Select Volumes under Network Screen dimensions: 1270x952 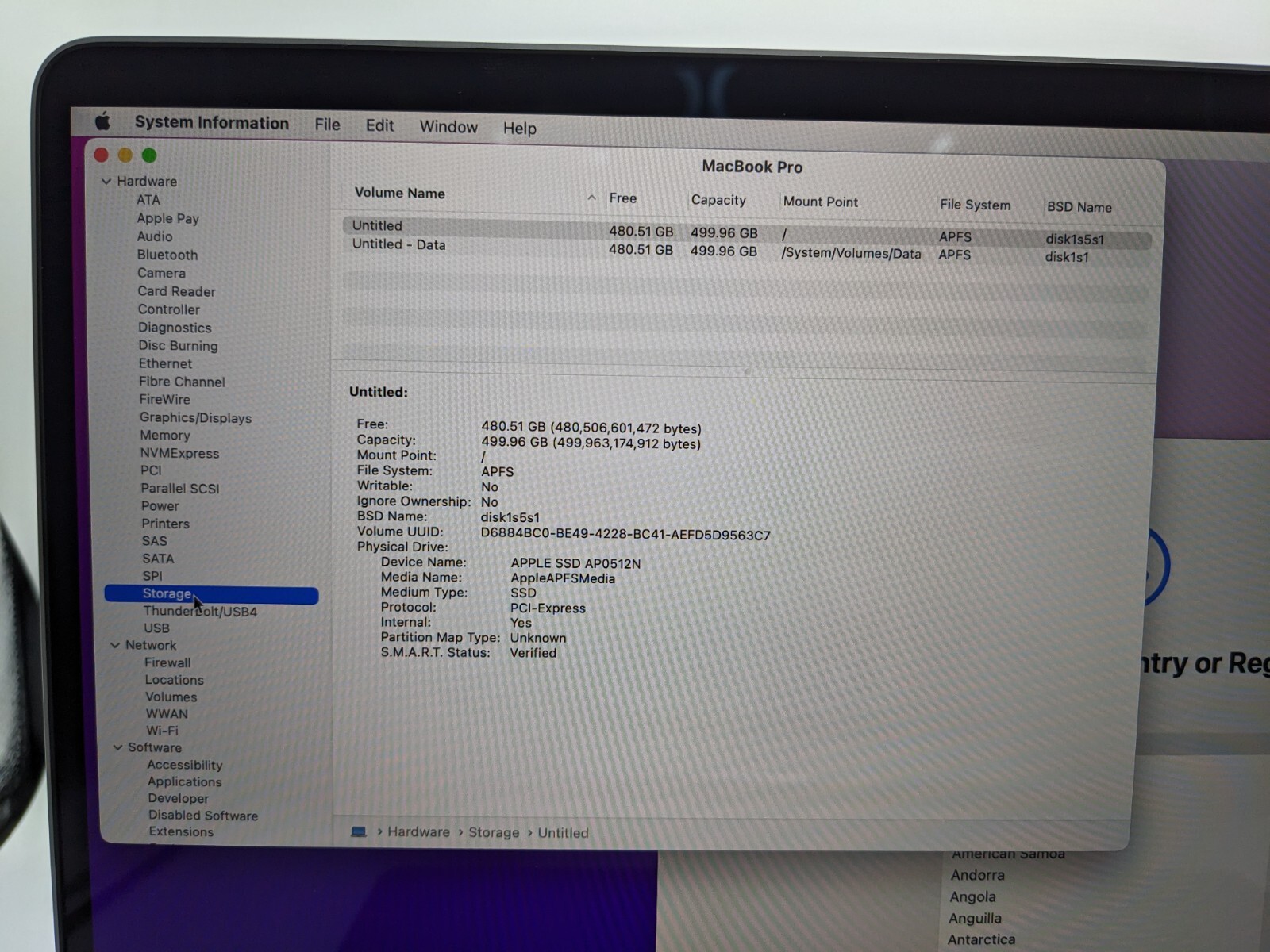pyautogui.click(x=171, y=697)
